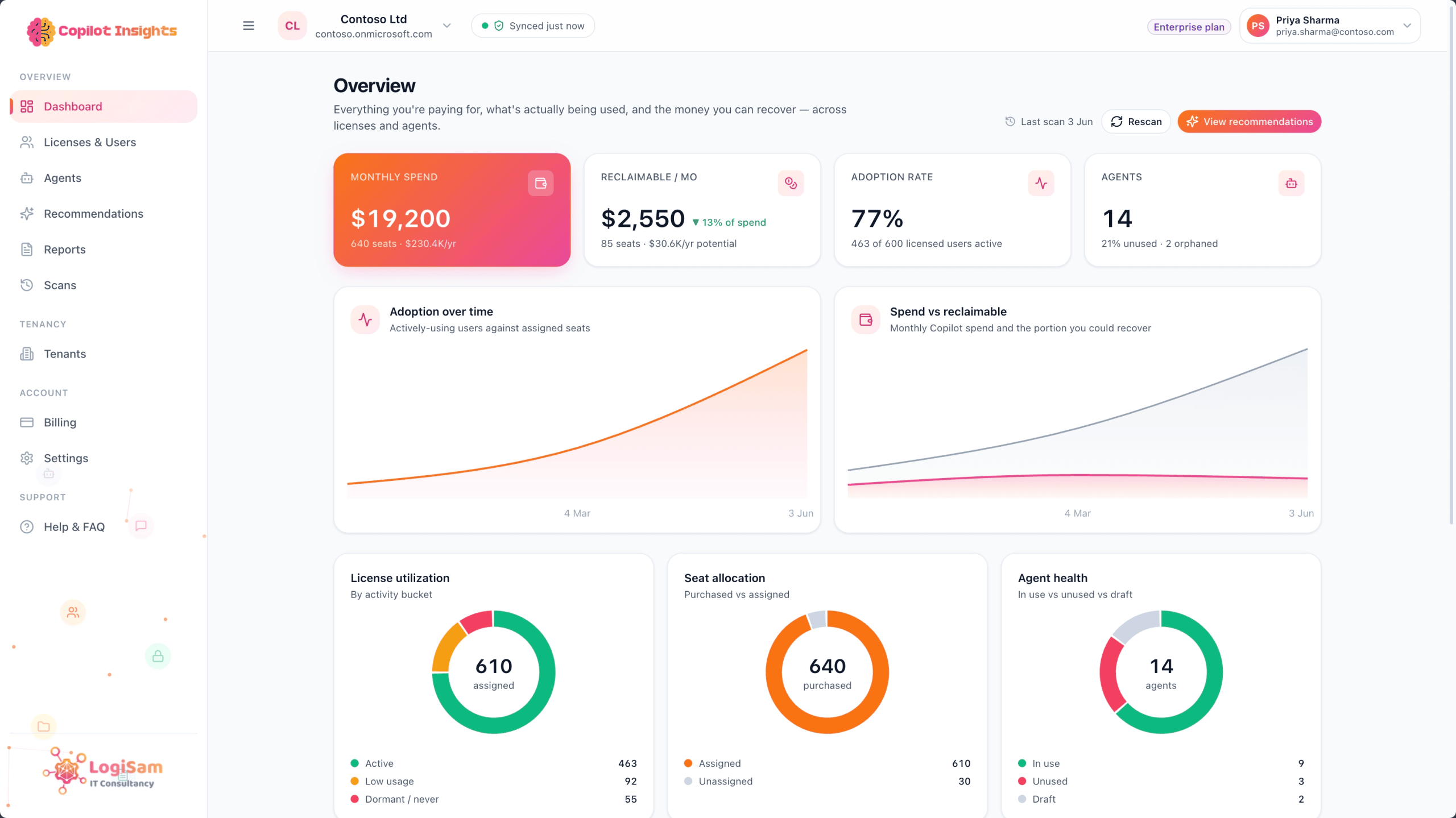Click the robot icon on Agents card

click(x=1291, y=183)
